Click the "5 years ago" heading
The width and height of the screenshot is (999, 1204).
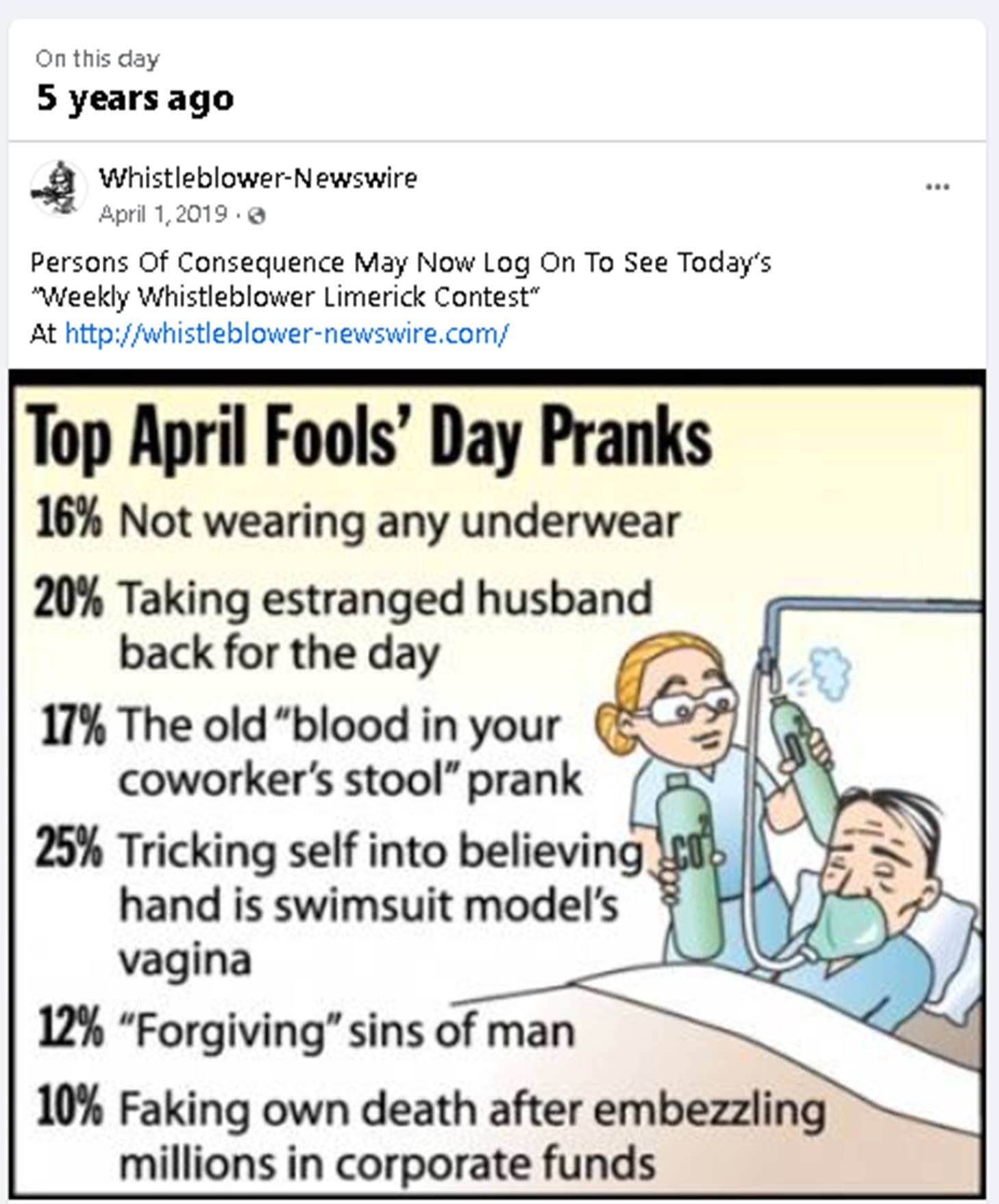click(x=135, y=97)
